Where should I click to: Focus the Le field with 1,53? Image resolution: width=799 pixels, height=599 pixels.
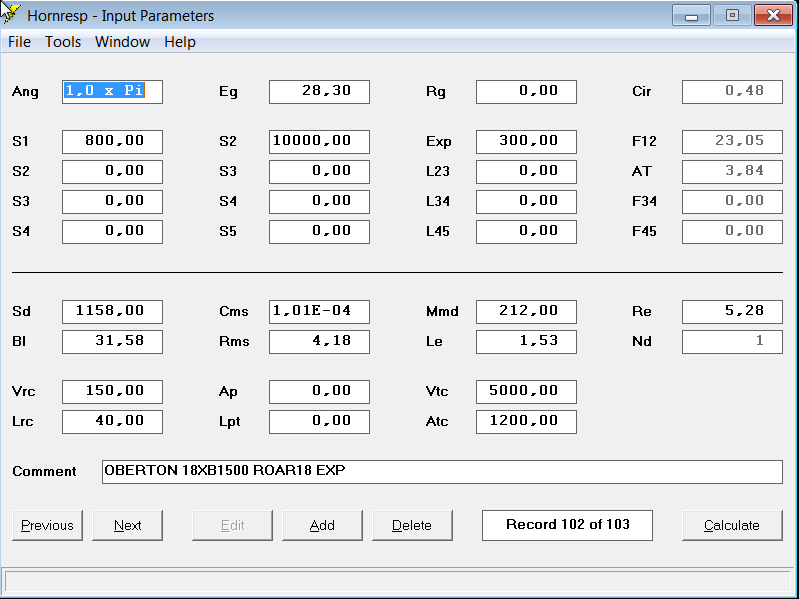point(526,342)
